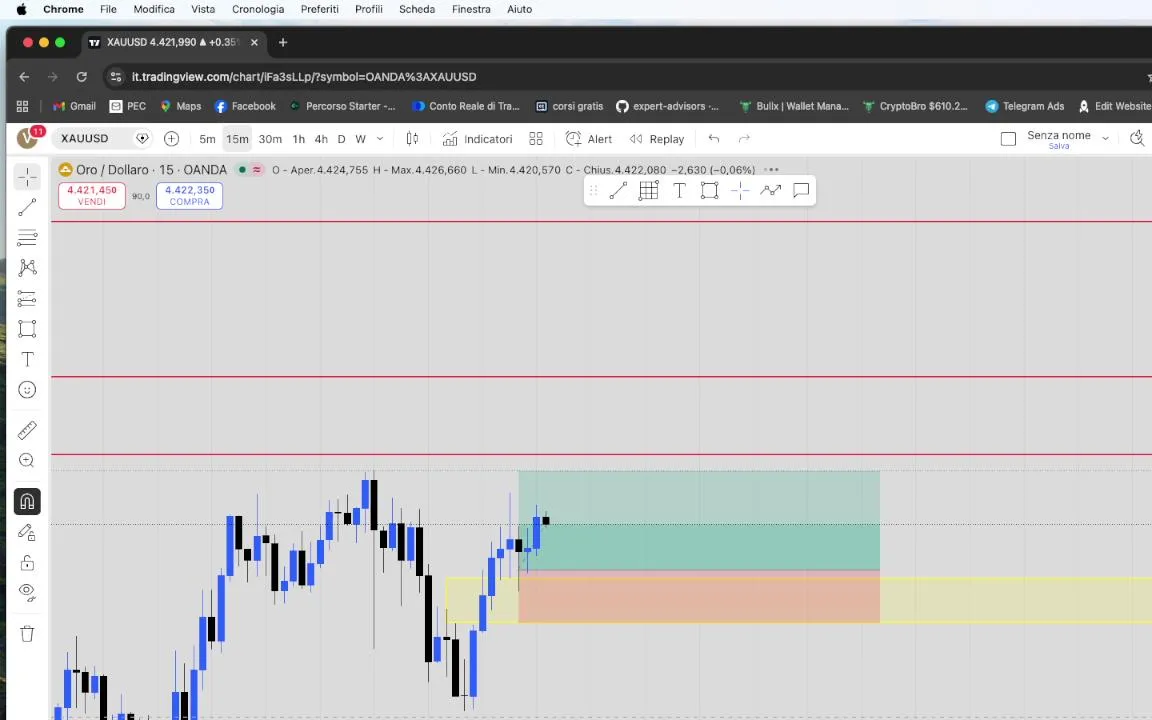Select the geometric shapes tool
The height and width of the screenshot is (720, 1152).
(x=27, y=328)
